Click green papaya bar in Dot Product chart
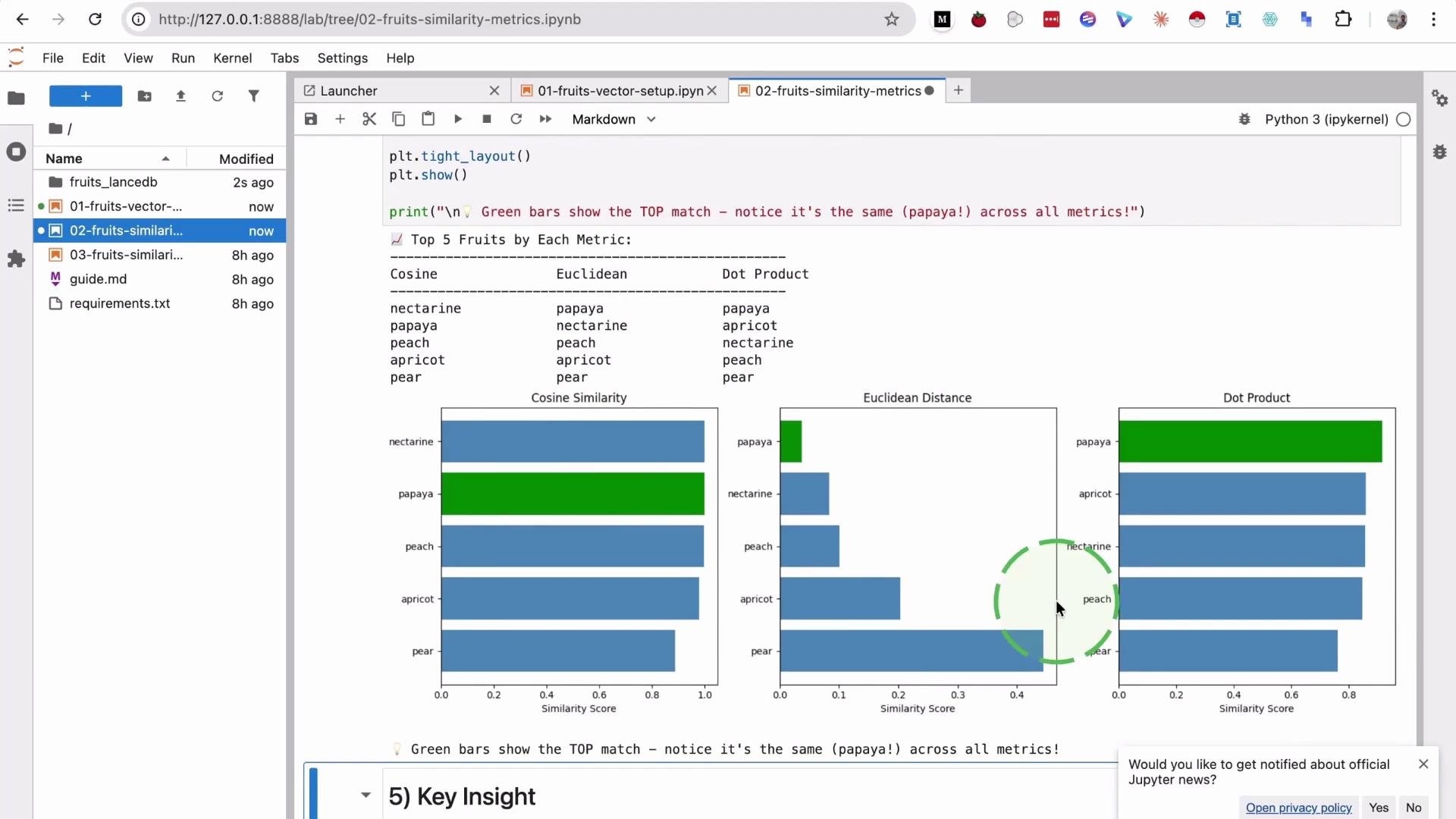Image resolution: width=1456 pixels, height=819 pixels. [x=1250, y=441]
